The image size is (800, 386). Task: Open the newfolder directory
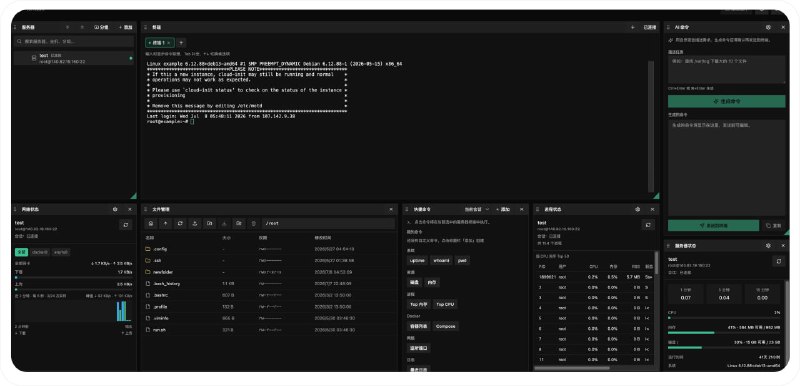coord(270,272)
